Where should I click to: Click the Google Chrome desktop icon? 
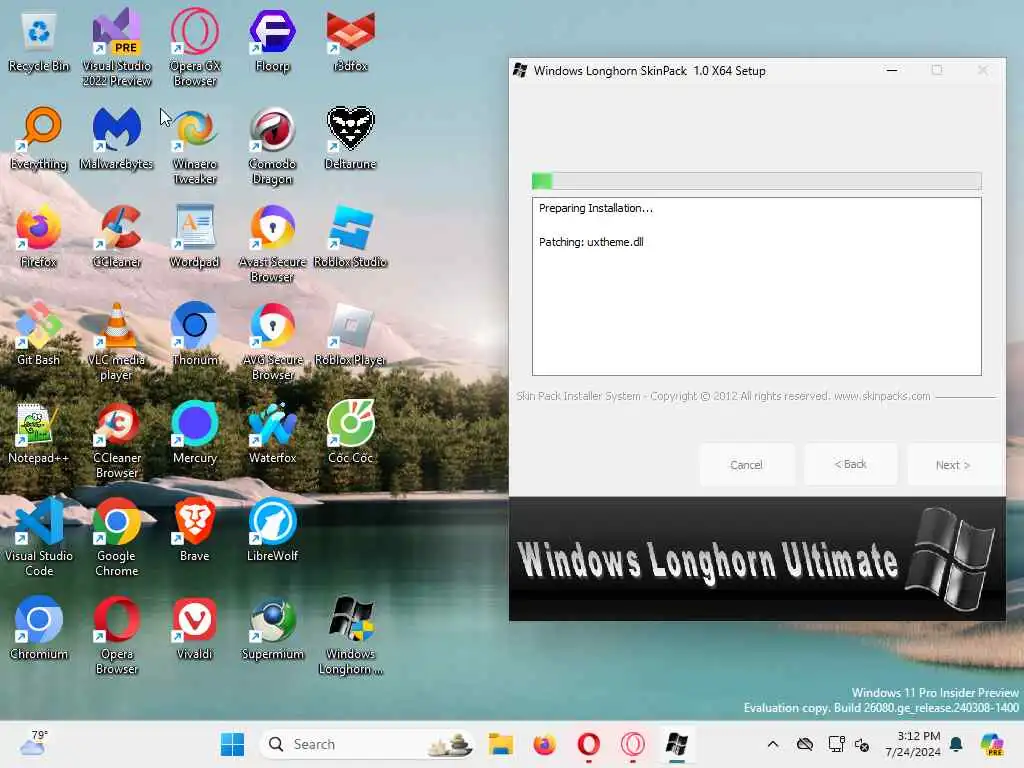[117, 537]
